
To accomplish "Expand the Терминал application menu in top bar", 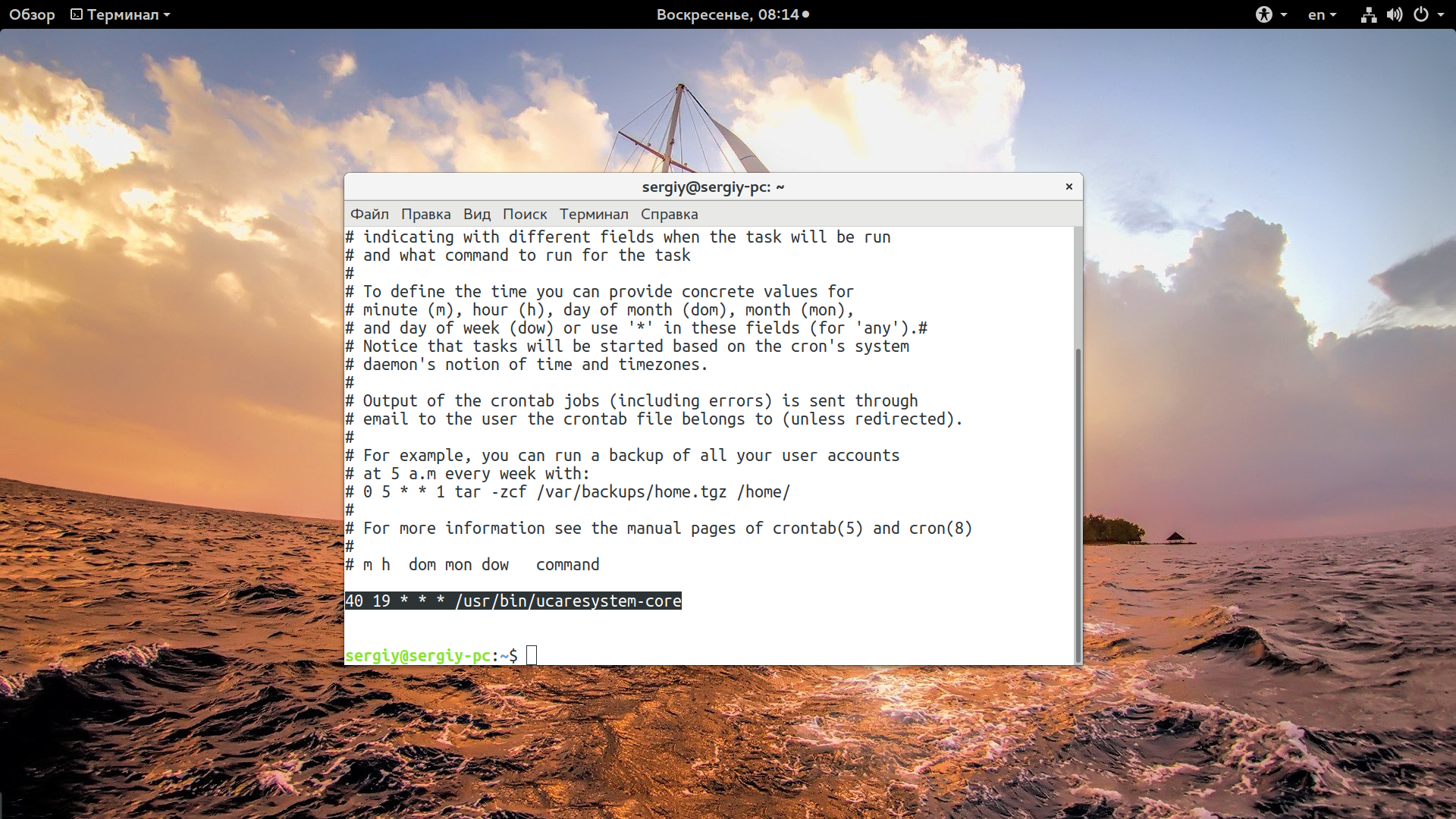I will point(121,14).
